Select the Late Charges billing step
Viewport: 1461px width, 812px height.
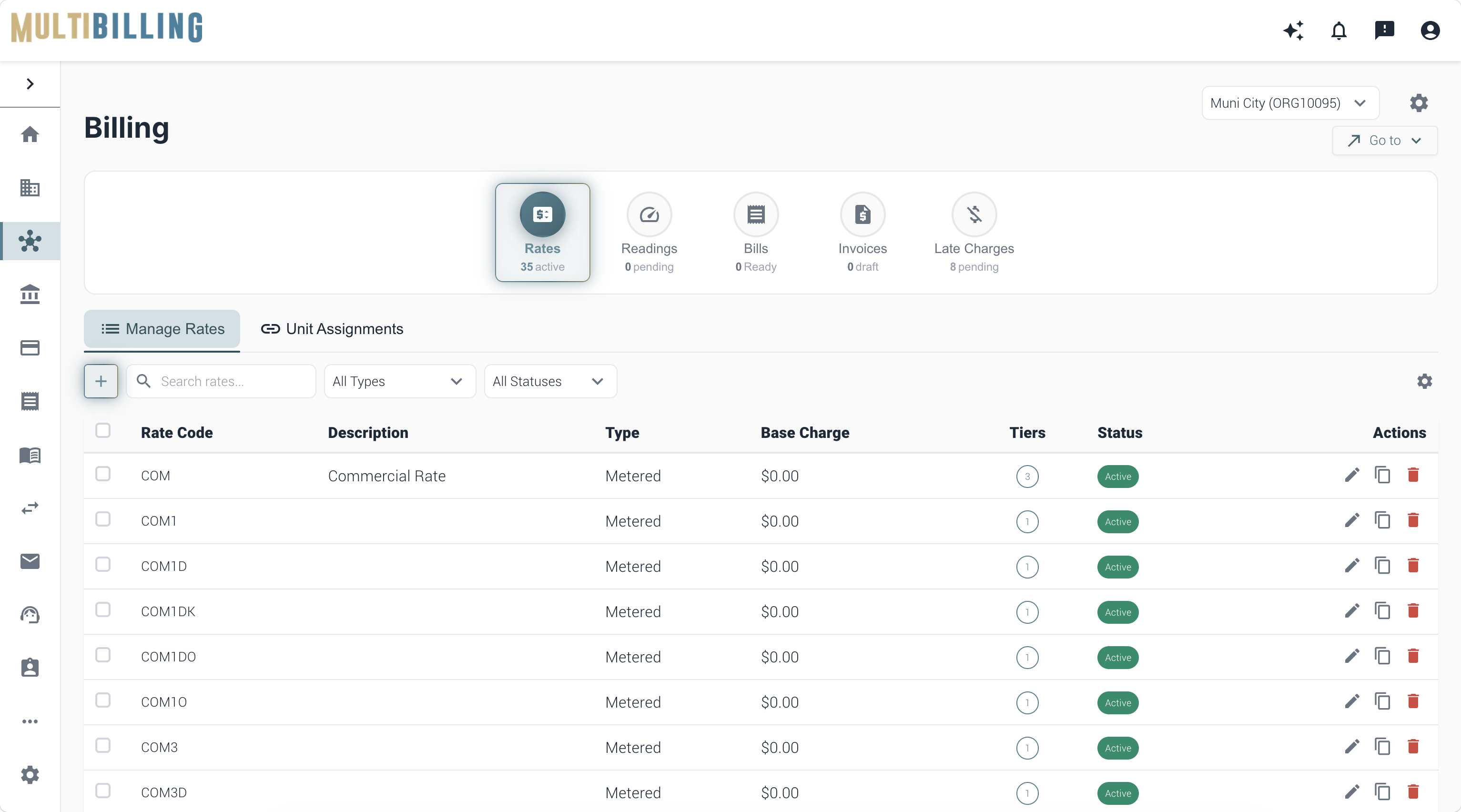click(974, 233)
